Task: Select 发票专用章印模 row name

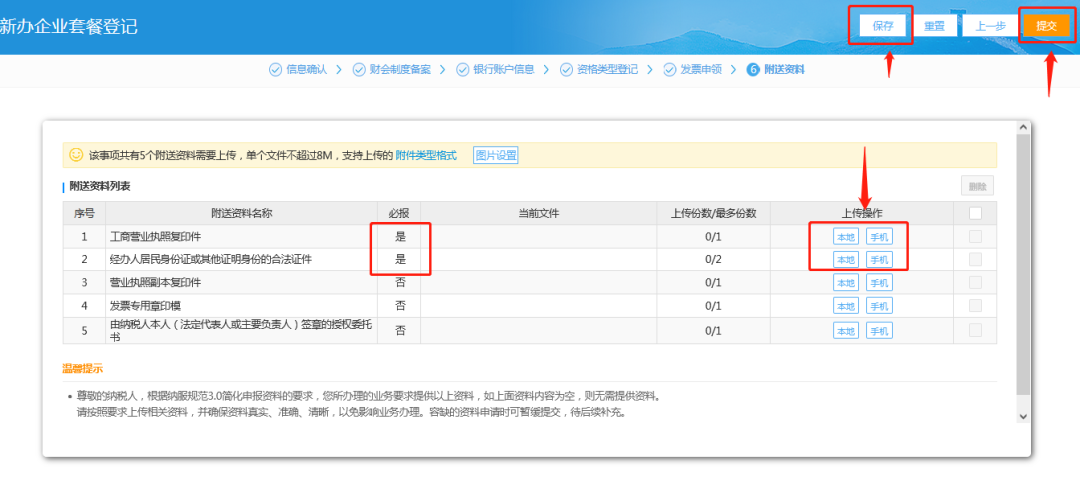Action: tap(145, 306)
